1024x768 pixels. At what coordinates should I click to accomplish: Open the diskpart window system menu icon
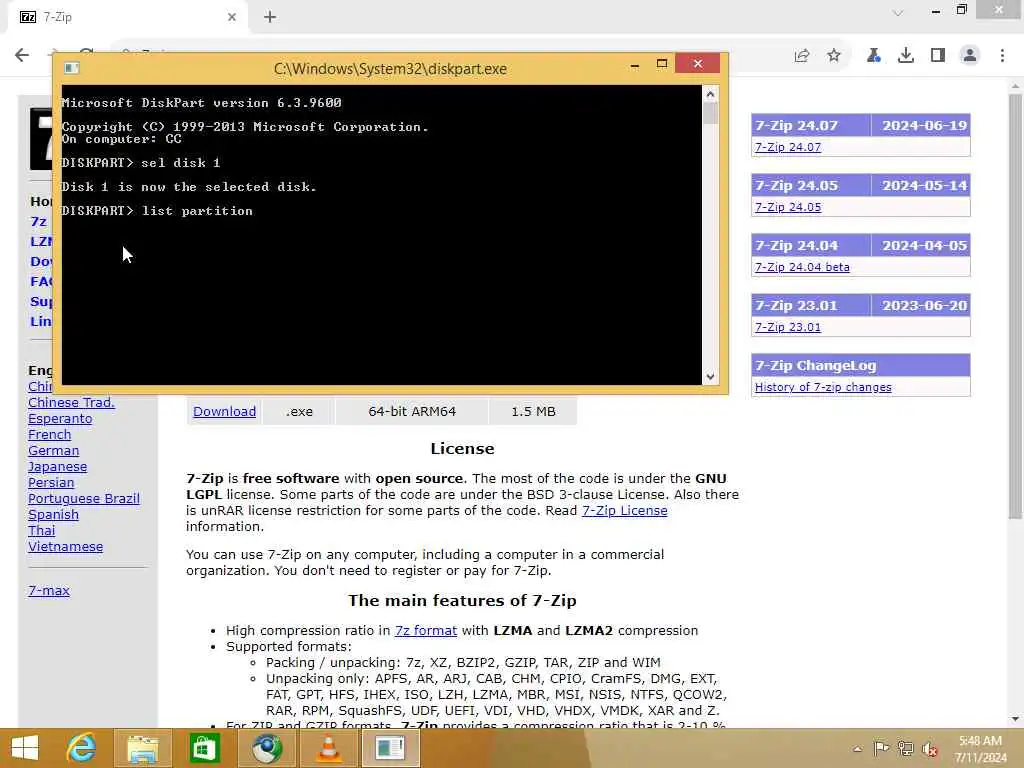pos(72,68)
